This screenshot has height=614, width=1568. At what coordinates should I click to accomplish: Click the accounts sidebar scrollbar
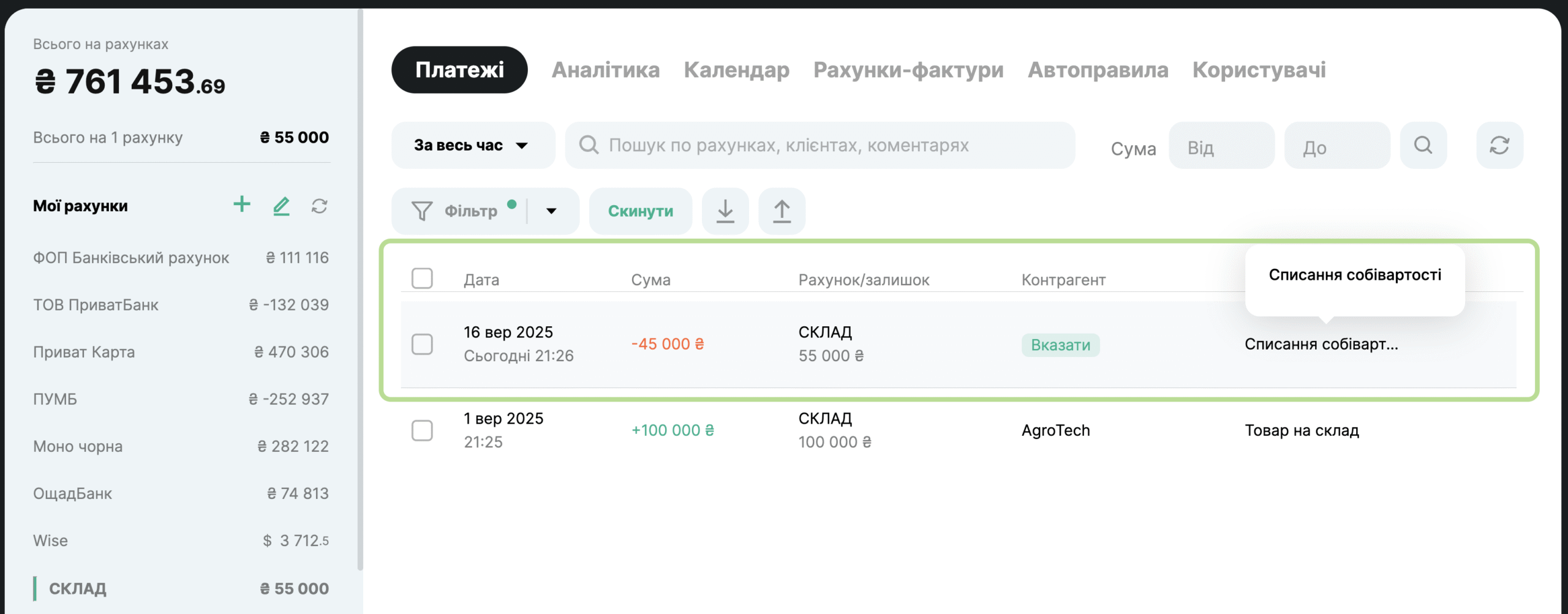(360, 288)
